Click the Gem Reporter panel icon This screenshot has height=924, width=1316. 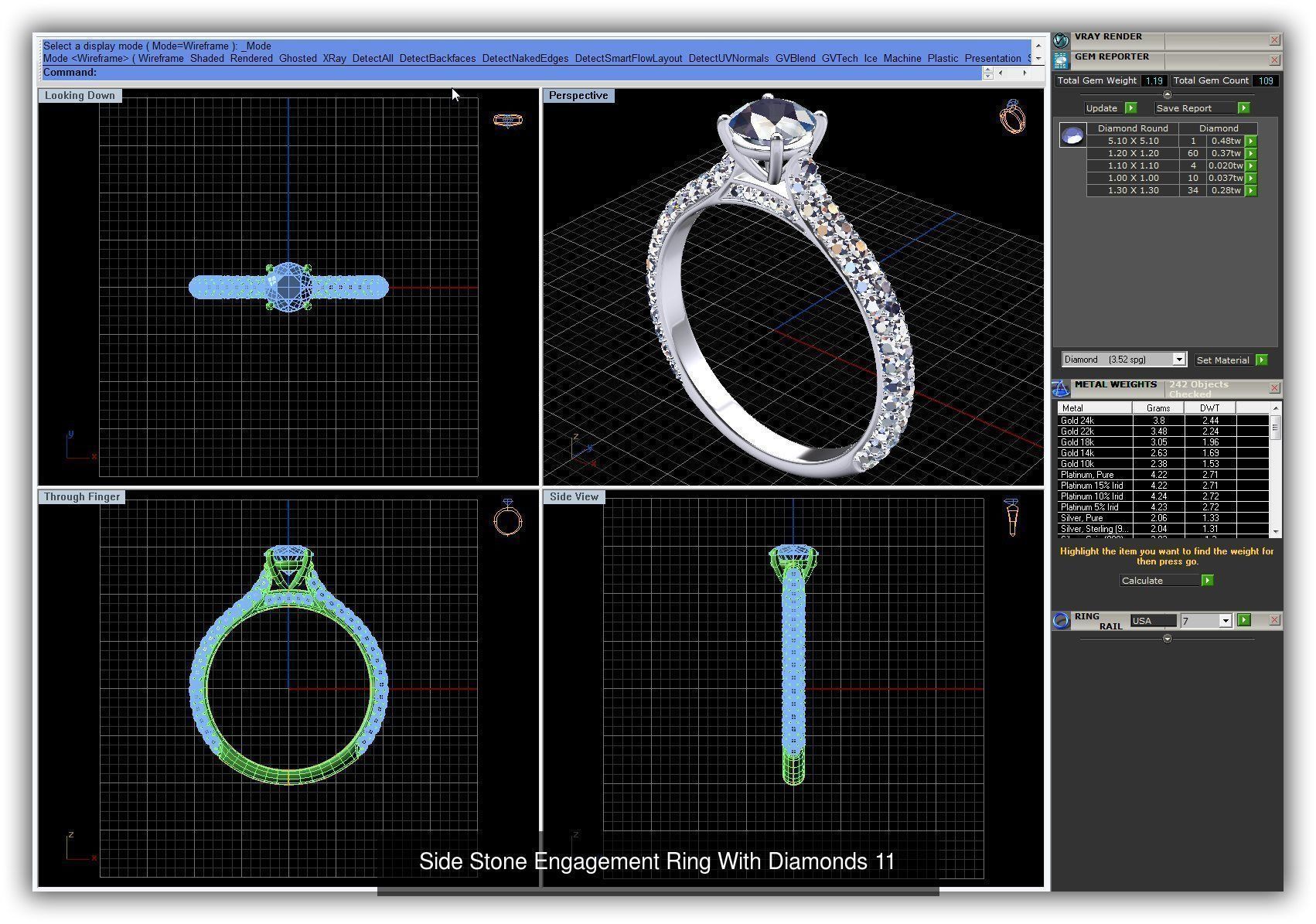tap(1061, 60)
